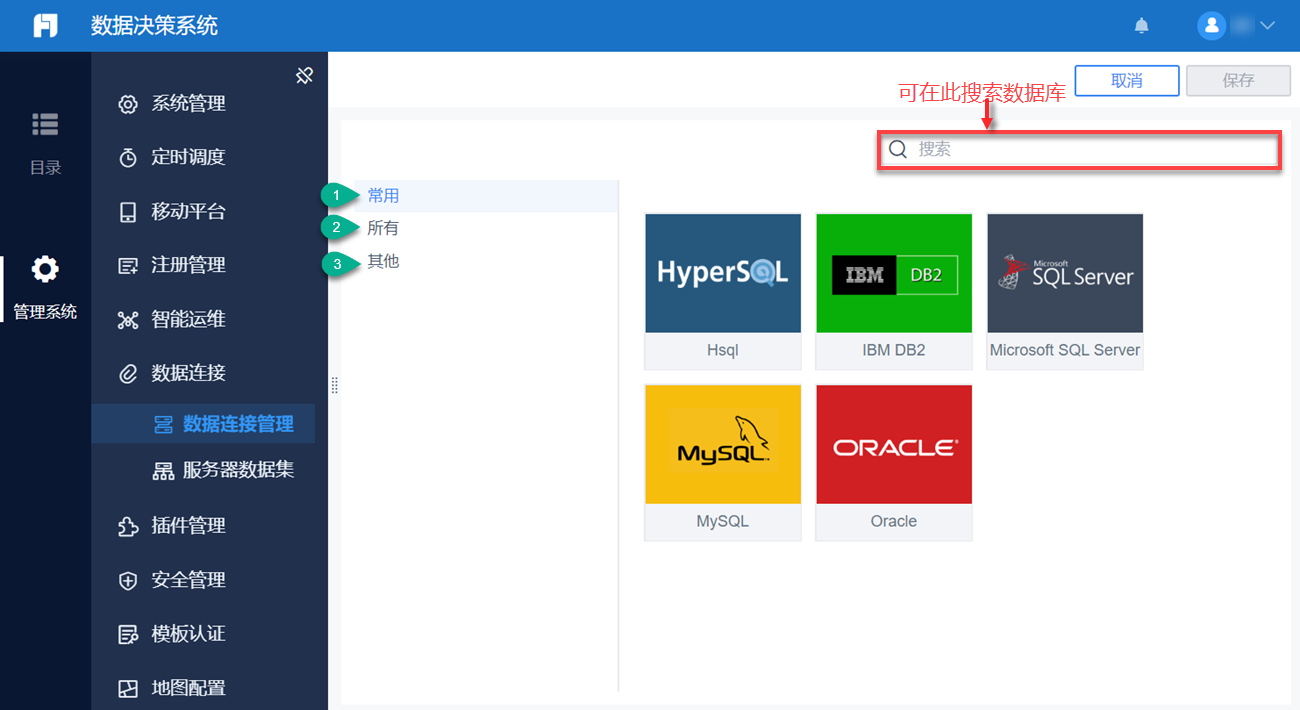Image resolution: width=1300 pixels, height=710 pixels.
Task: Open 模板认证 menu item
Action: pyautogui.click(x=188, y=634)
